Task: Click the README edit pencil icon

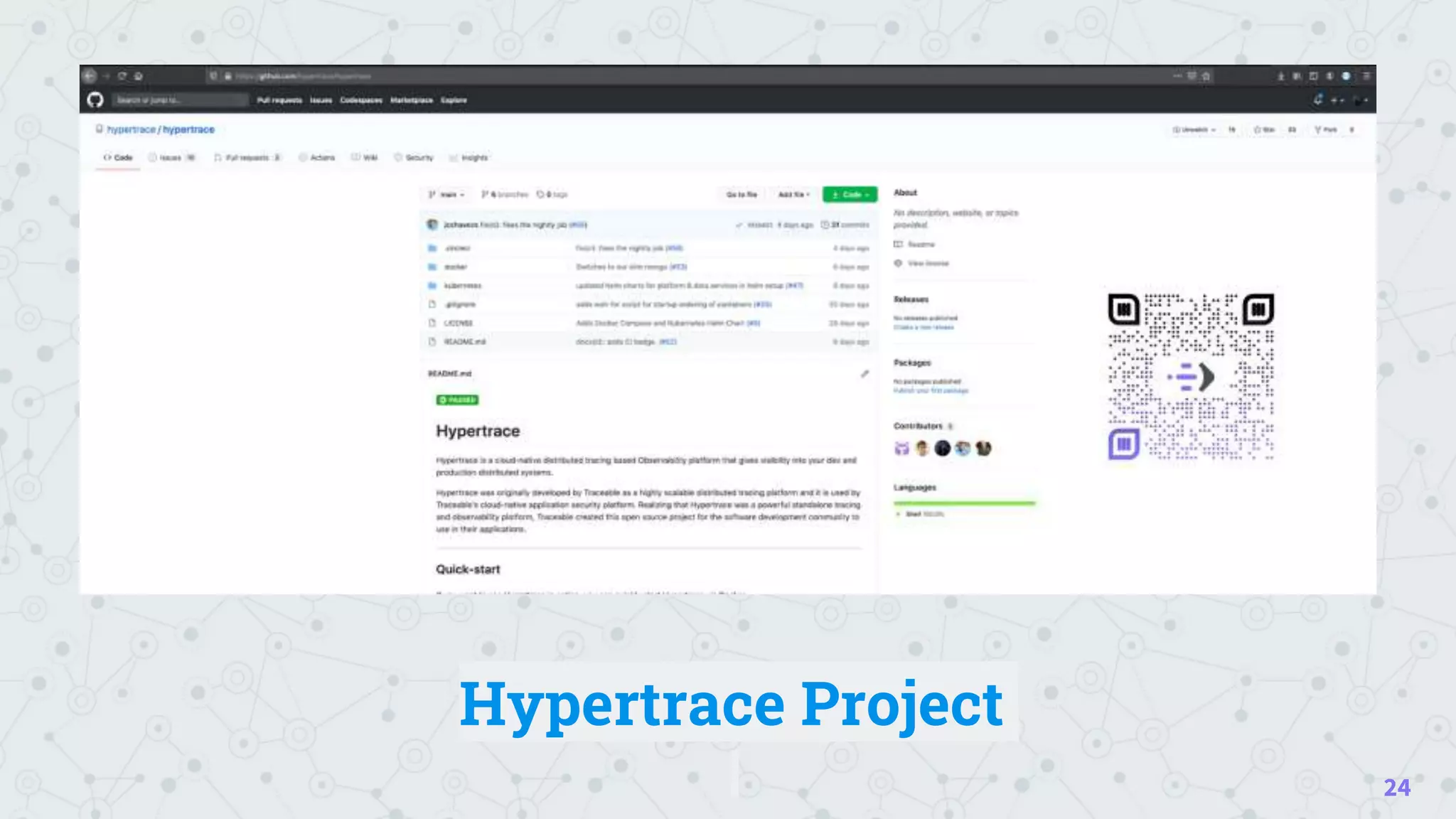Action: pos(864,374)
